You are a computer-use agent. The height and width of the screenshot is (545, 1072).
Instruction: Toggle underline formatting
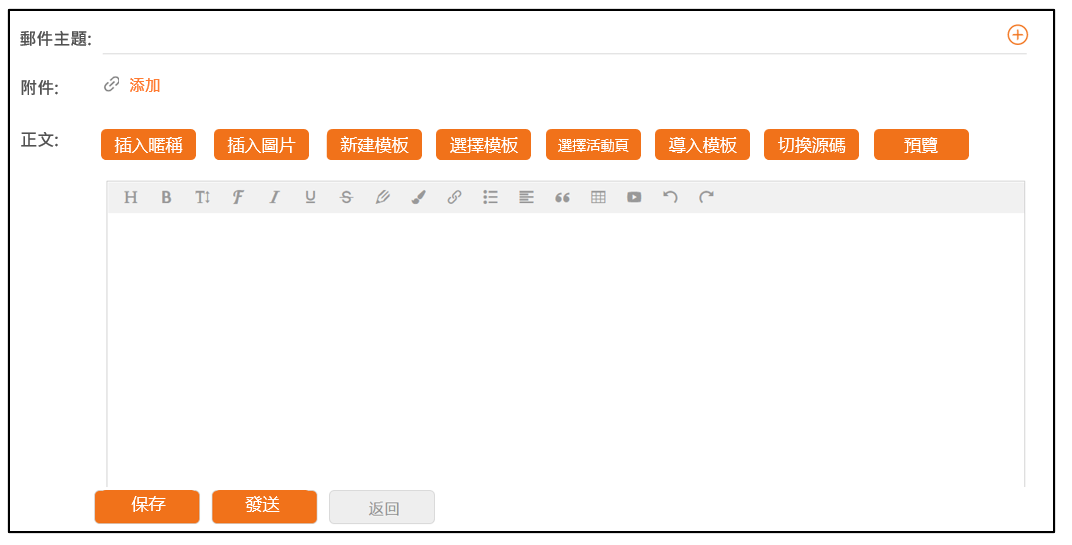310,197
